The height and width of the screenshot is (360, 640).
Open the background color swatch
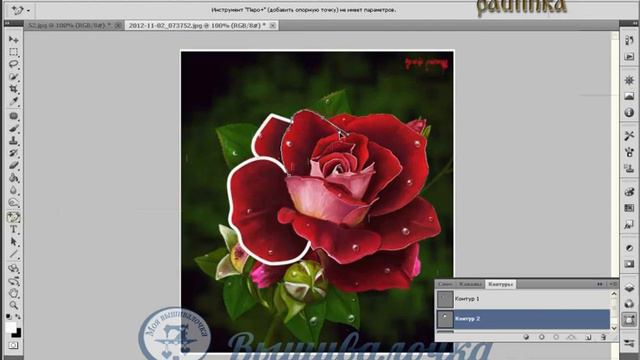(x=17, y=333)
